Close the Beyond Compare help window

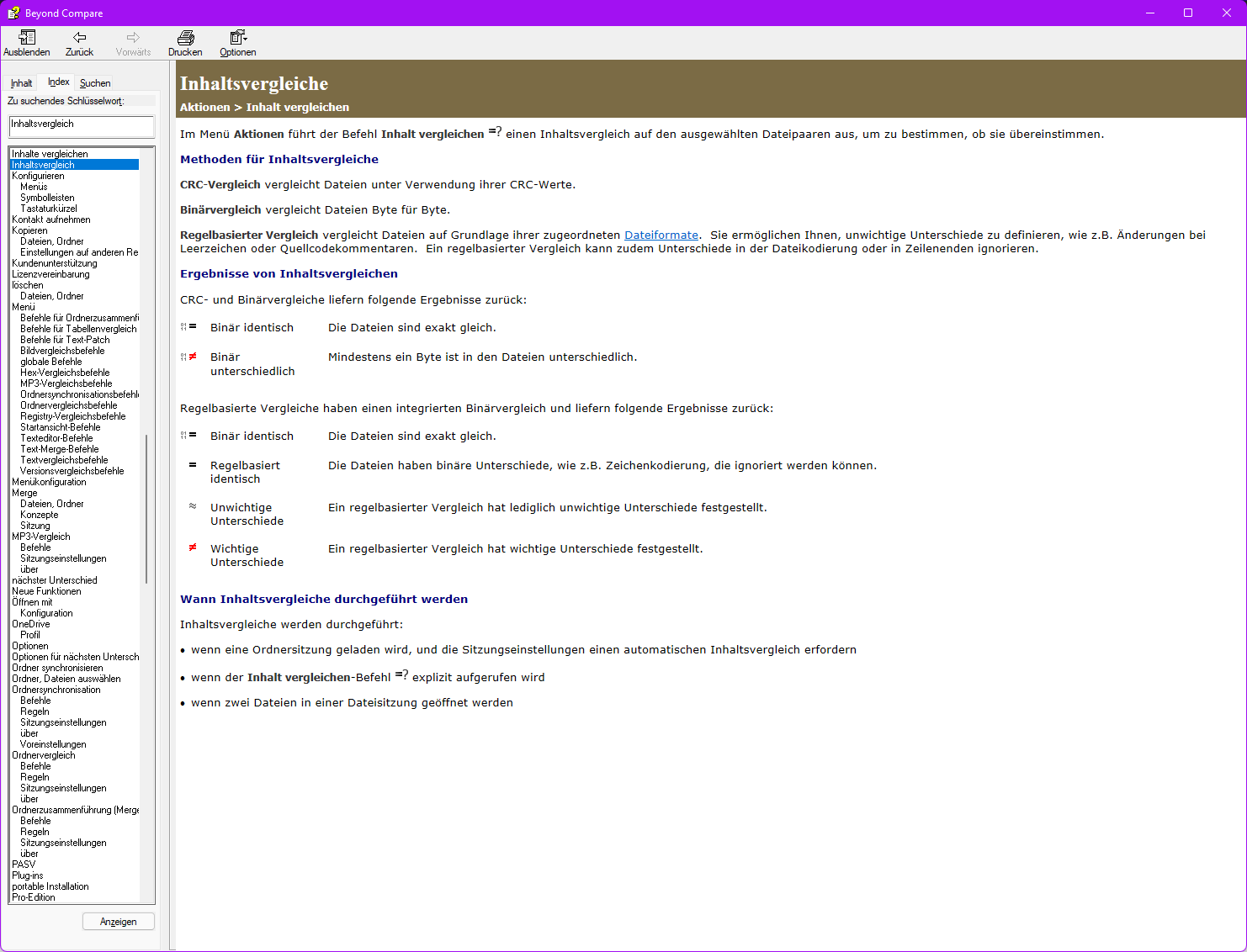click(1227, 13)
